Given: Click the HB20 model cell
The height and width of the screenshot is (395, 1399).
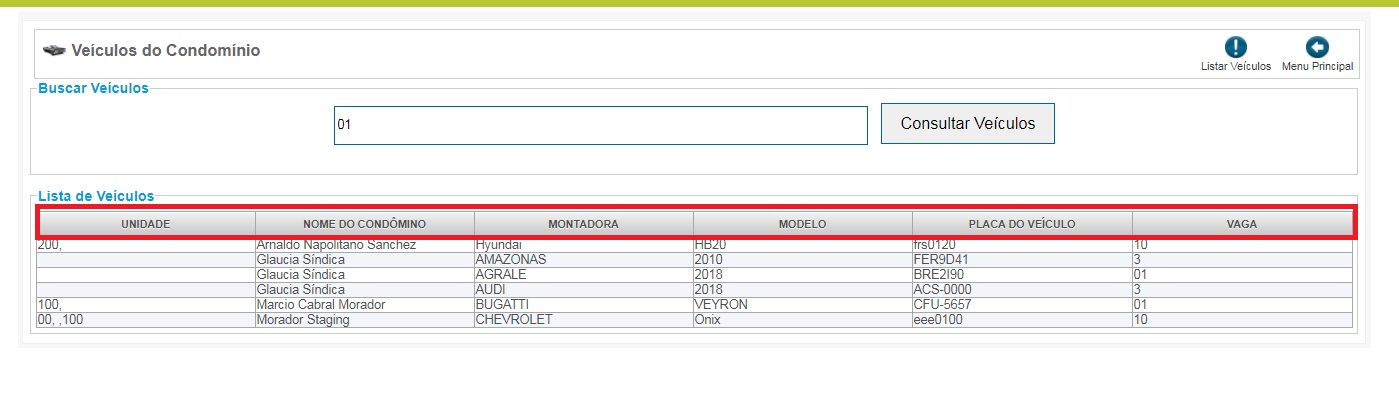Looking at the screenshot, I should pyautogui.click(x=802, y=245).
